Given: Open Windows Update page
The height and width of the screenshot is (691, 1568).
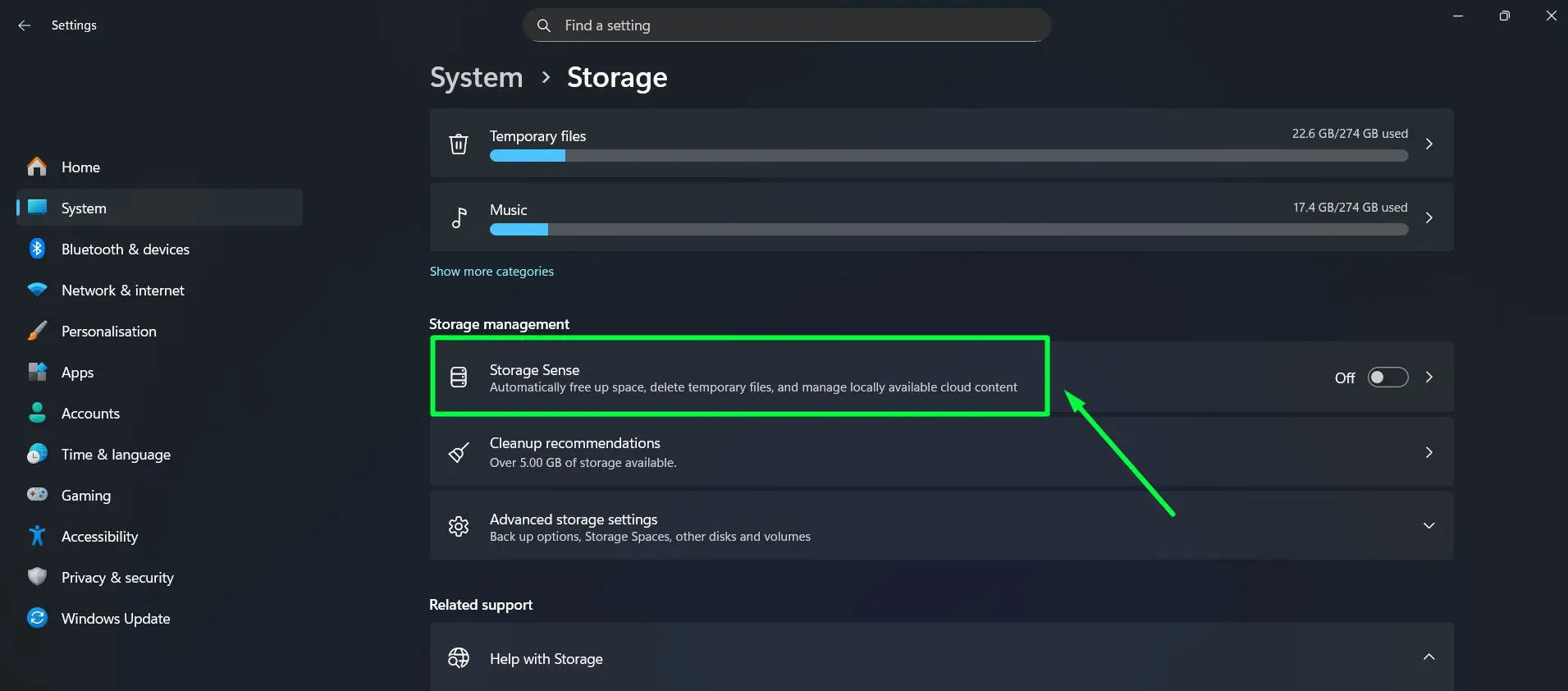Looking at the screenshot, I should 160,618.
